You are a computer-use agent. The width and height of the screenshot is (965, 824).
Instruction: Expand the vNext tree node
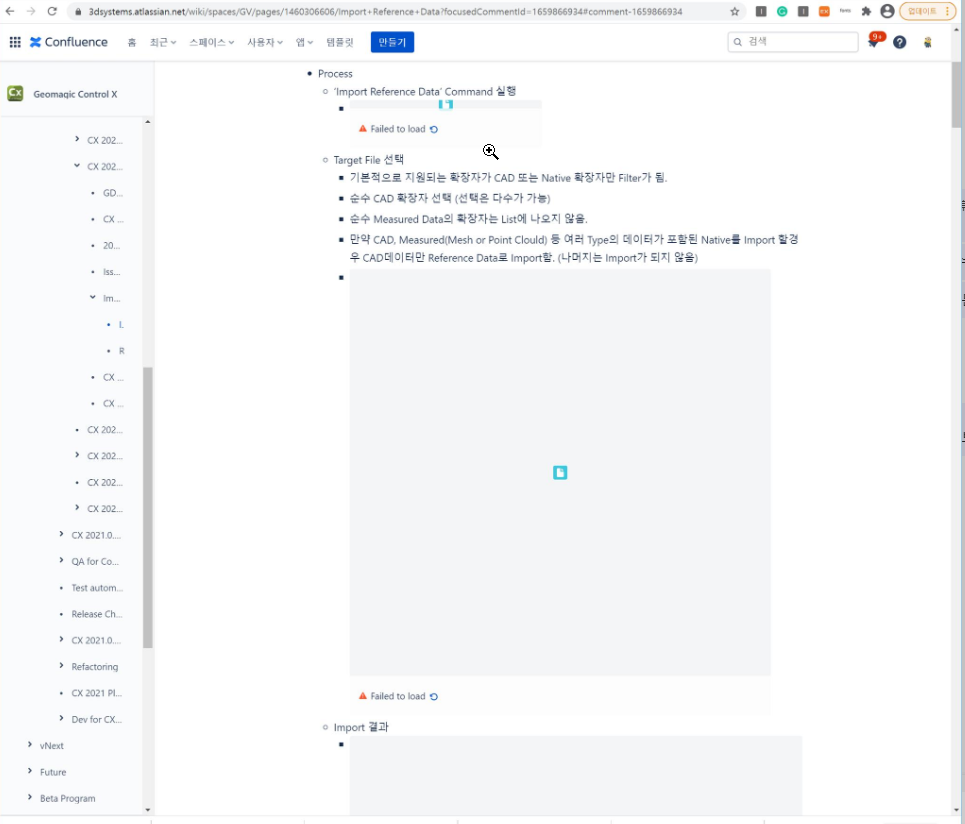coord(30,745)
